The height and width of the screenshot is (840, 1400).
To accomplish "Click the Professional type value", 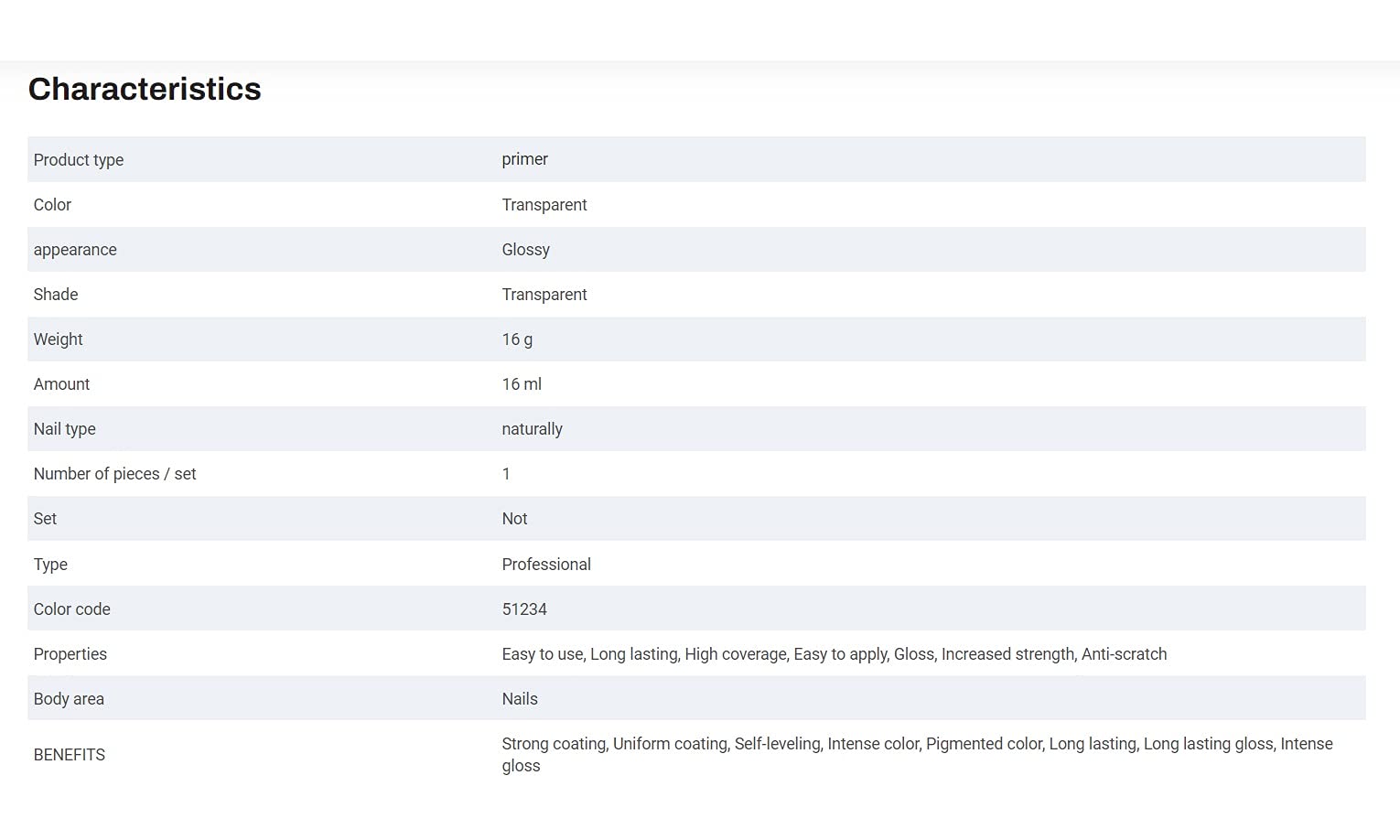I will (546, 565).
